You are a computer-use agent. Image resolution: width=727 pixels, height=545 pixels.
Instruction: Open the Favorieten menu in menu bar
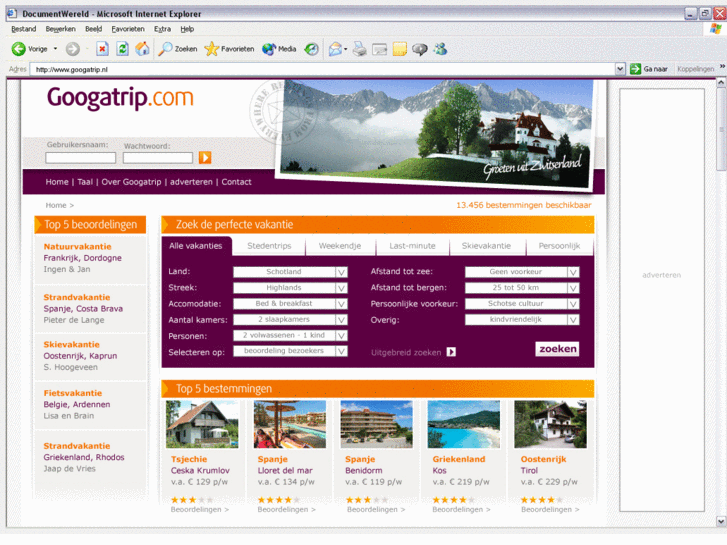[x=128, y=29]
